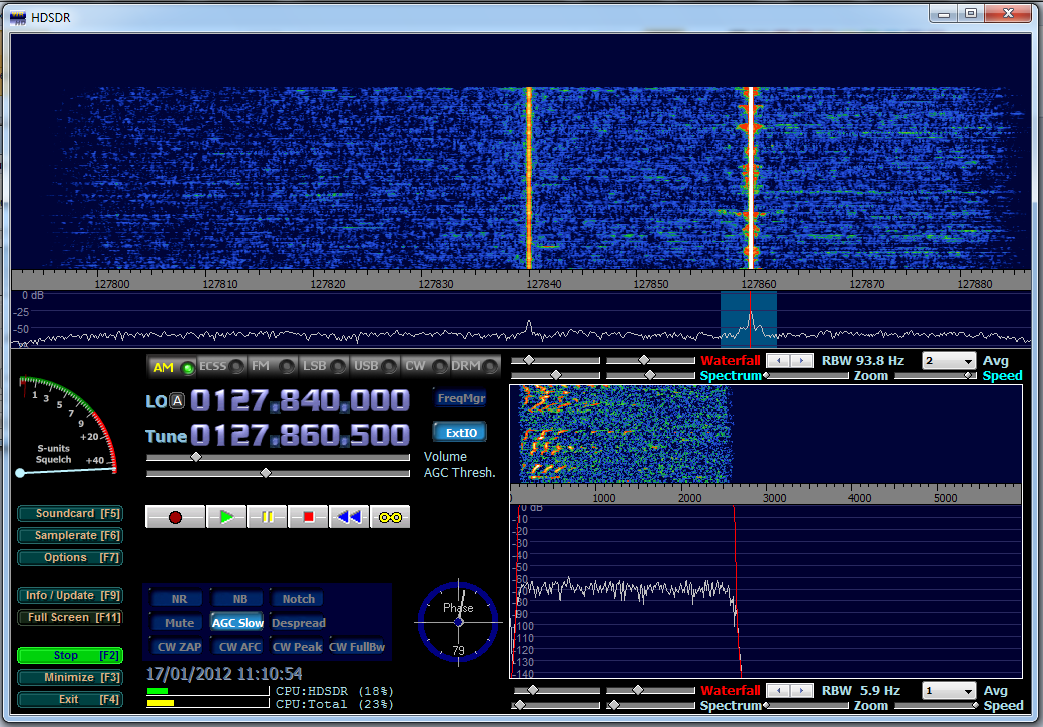Click 127840 on the RF frequency scale
The width and height of the screenshot is (1043, 727).
click(543, 284)
